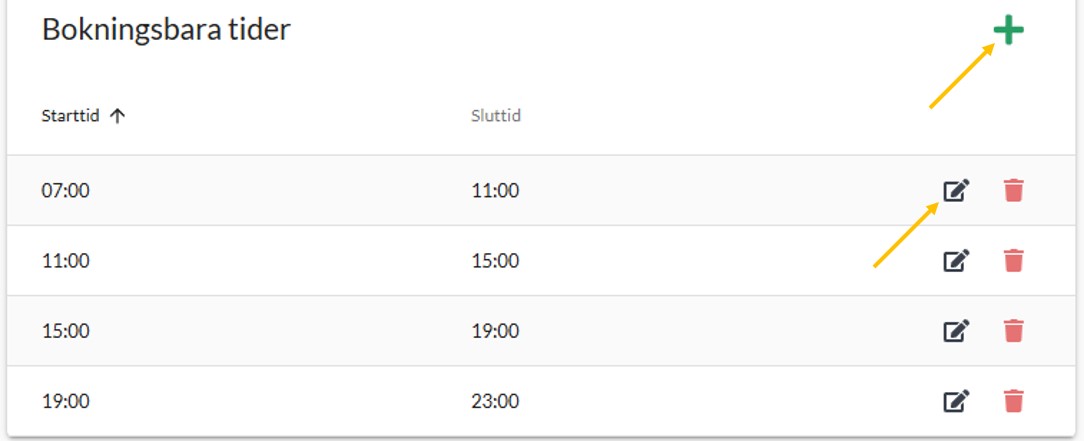Click the 23:00 end time cell

point(495,402)
